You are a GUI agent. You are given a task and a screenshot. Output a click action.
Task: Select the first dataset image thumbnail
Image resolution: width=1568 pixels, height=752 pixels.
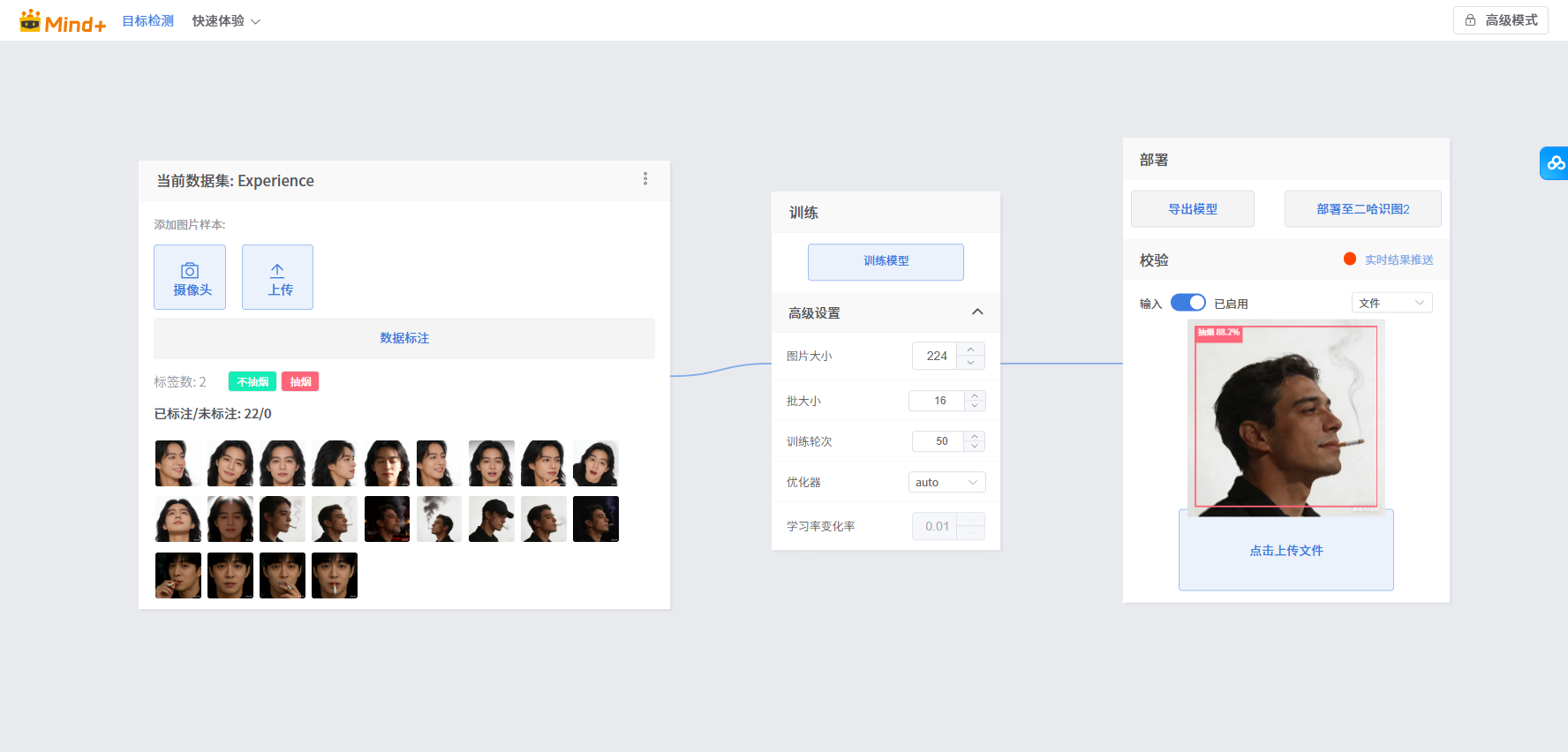pyautogui.click(x=177, y=463)
